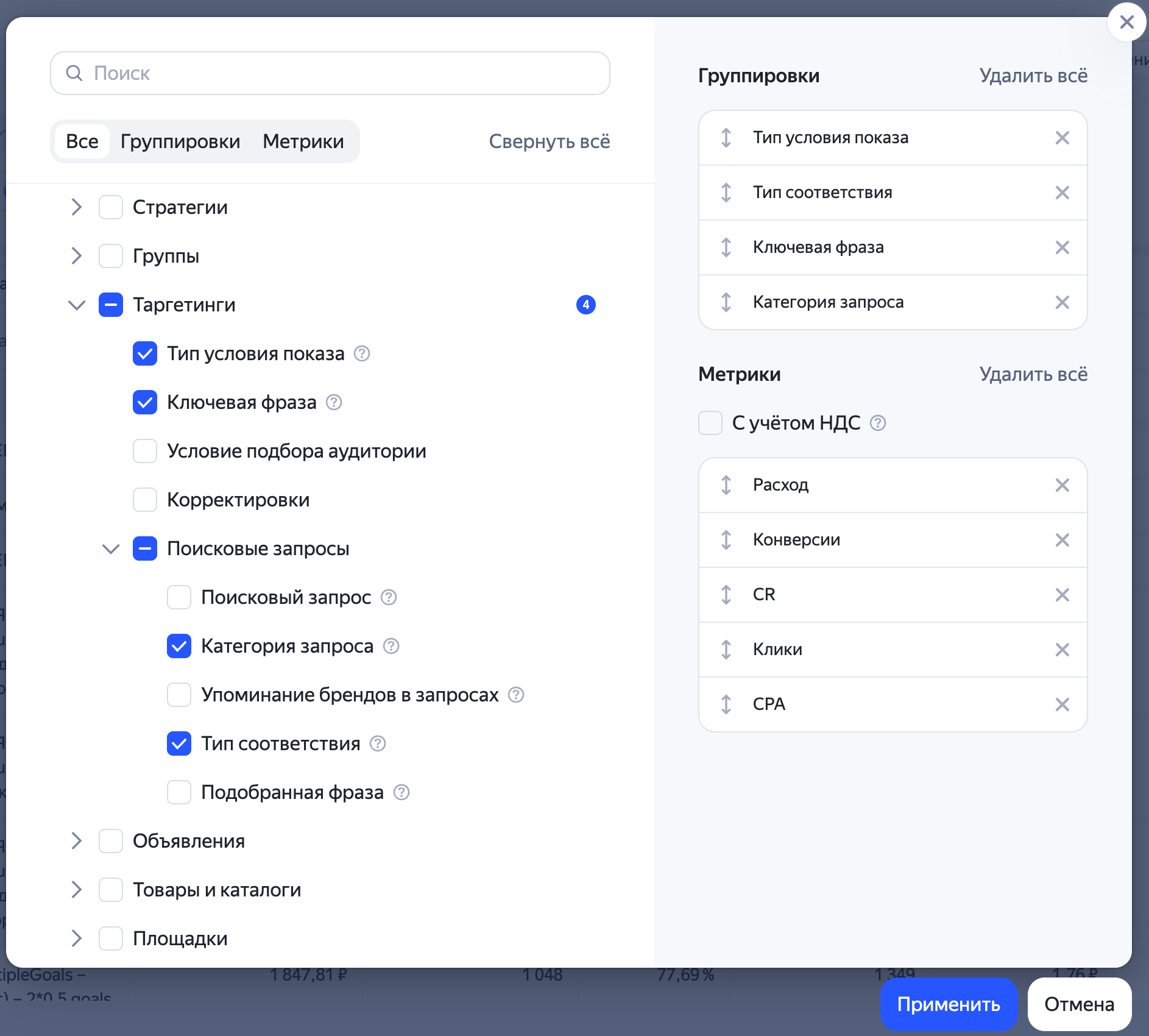The height and width of the screenshot is (1036, 1149).
Task: Uncheck Тип условия показа checkbox
Action: [145, 353]
